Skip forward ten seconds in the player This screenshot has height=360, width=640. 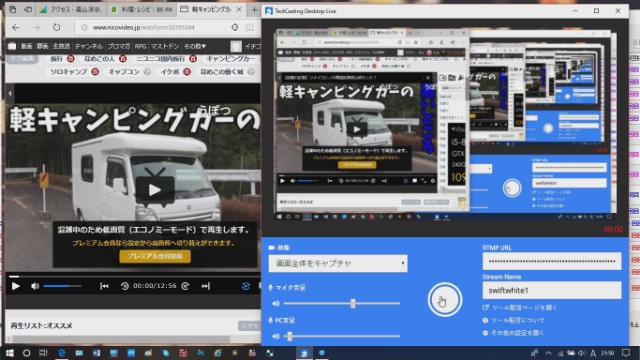(x=186, y=286)
